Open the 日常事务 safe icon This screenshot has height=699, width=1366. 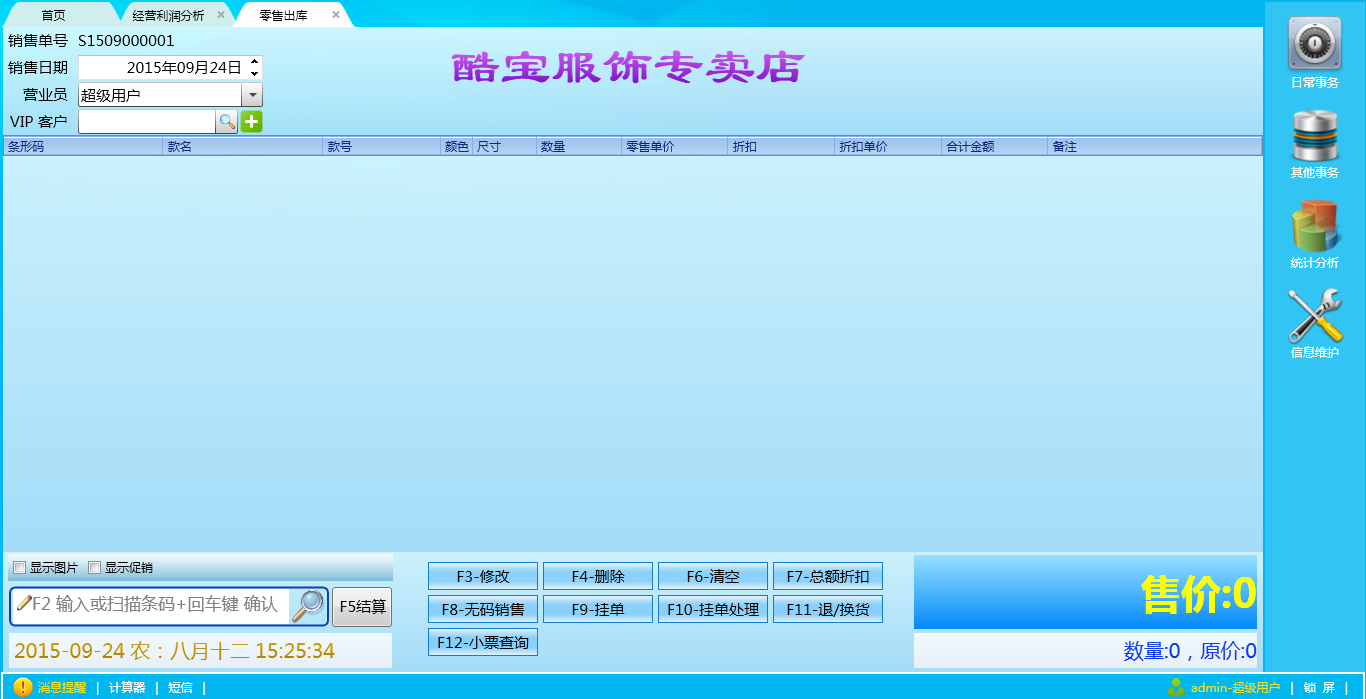[1314, 45]
